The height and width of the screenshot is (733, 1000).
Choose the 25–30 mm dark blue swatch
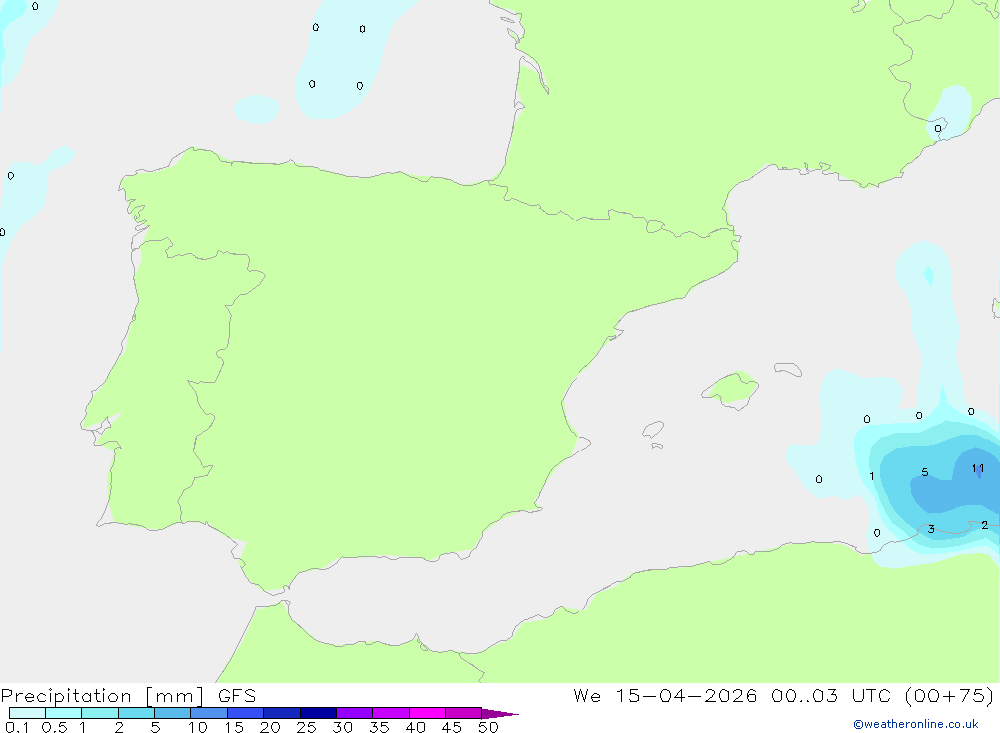coord(318,713)
